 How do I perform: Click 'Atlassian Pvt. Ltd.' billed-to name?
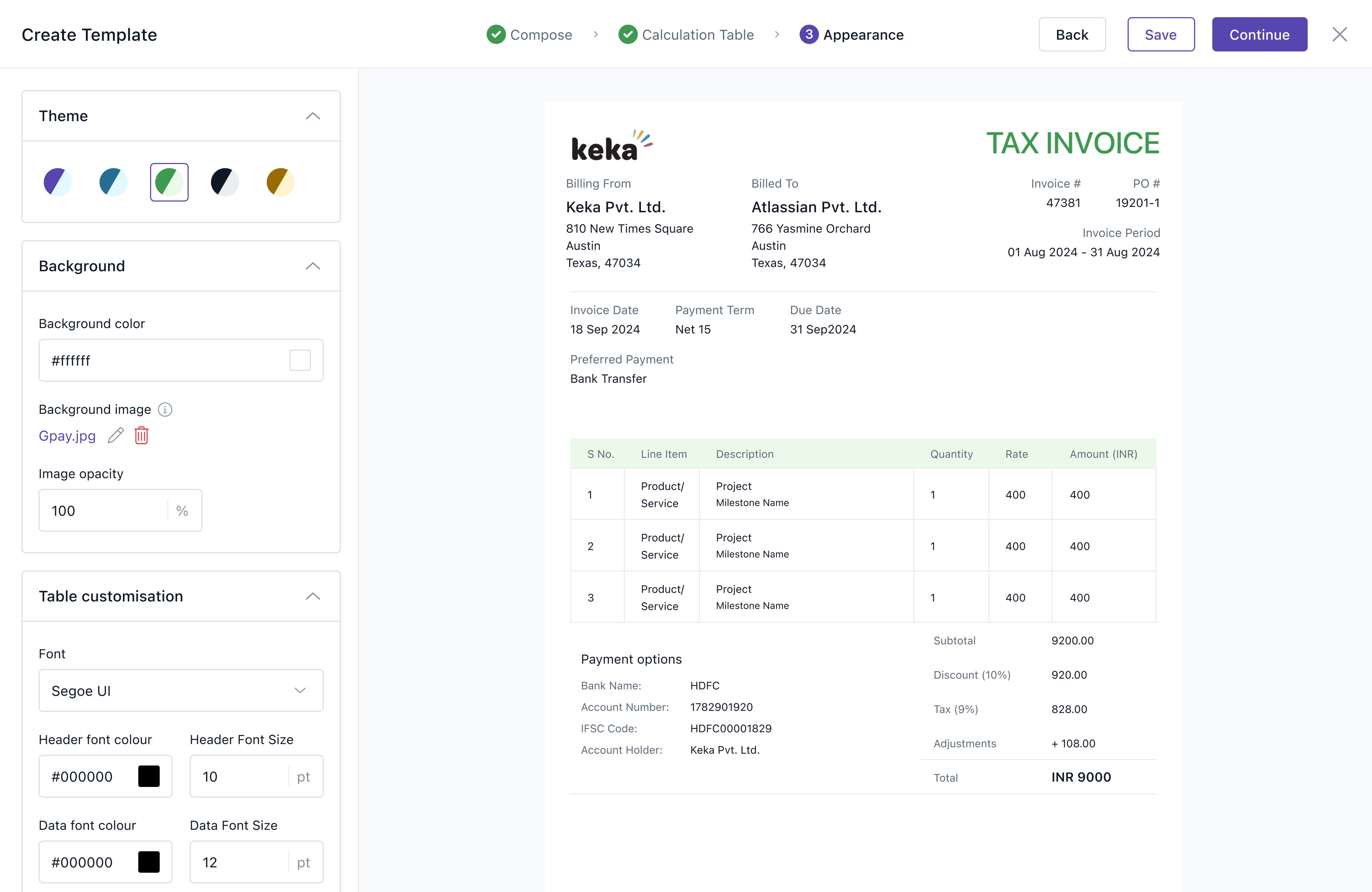816,207
